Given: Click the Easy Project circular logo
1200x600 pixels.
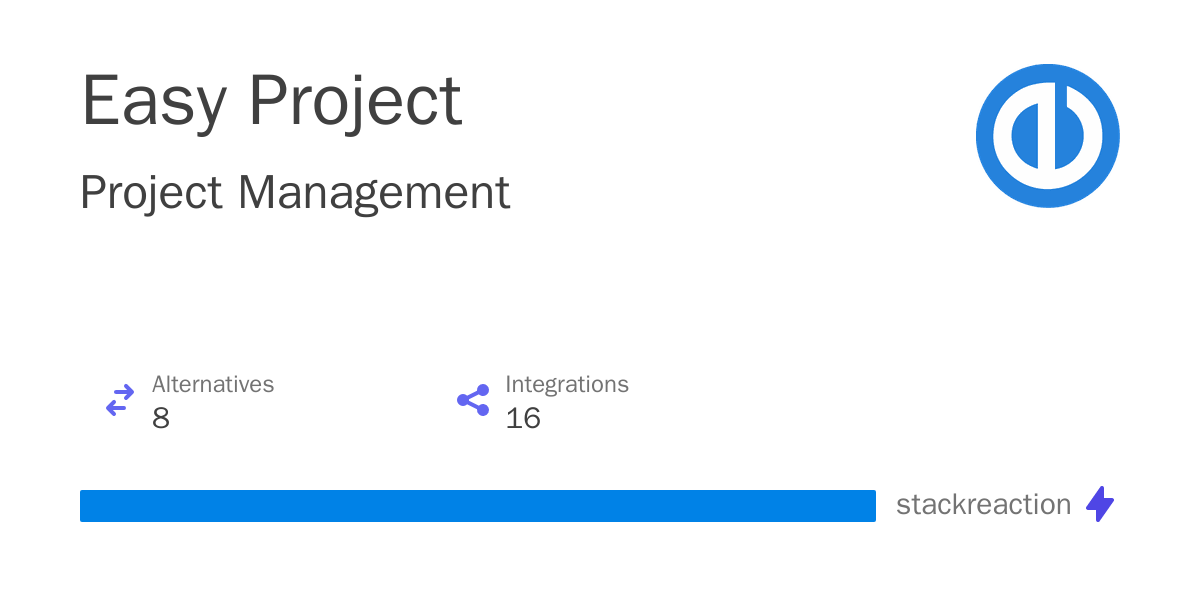Looking at the screenshot, I should click(x=1048, y=136).
